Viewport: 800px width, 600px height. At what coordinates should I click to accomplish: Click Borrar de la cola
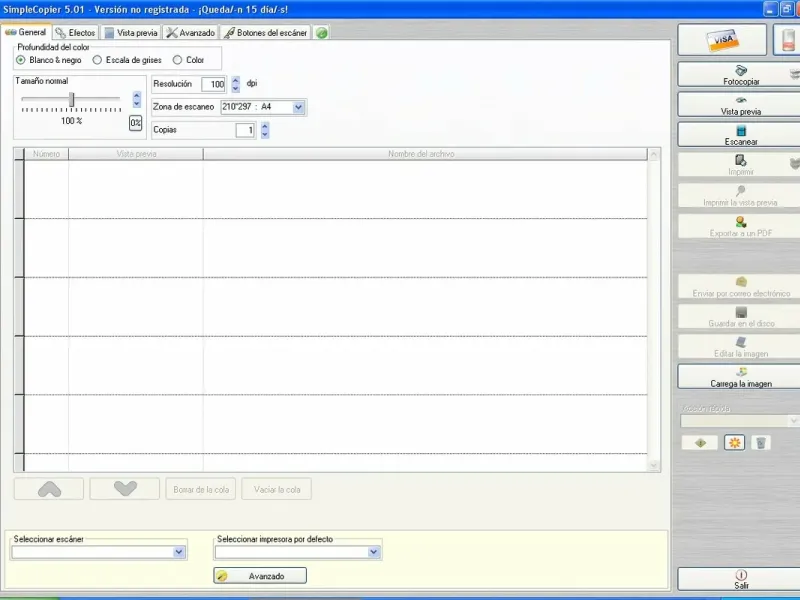point(201,489)
